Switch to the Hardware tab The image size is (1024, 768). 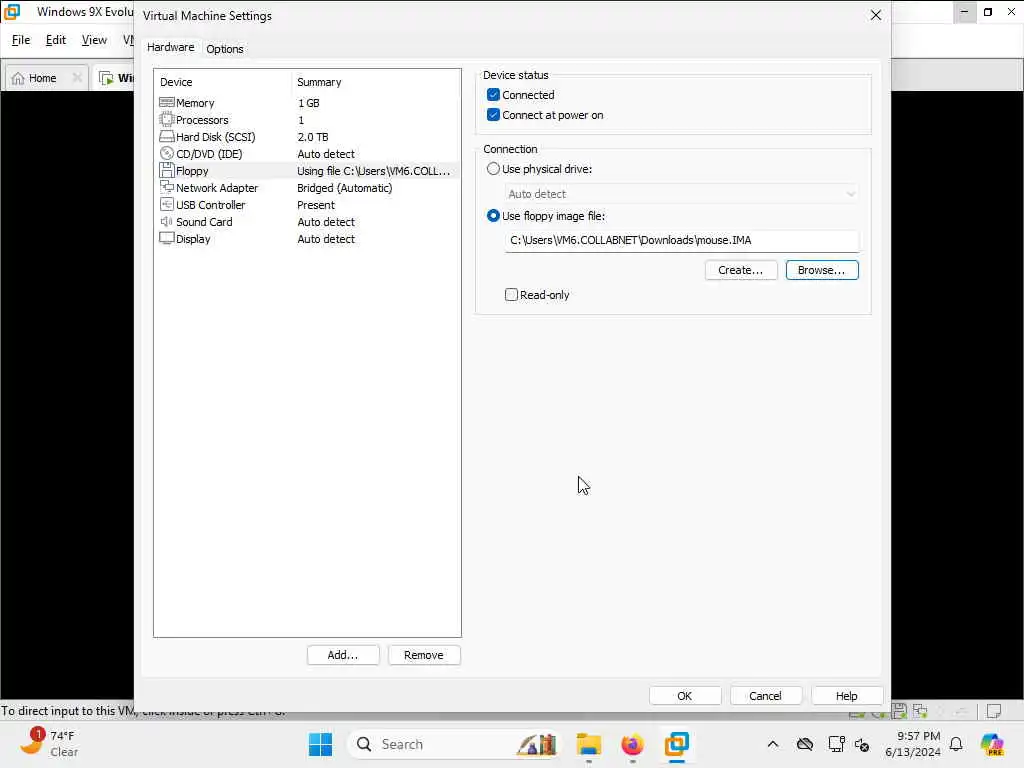tap(170, 47)
